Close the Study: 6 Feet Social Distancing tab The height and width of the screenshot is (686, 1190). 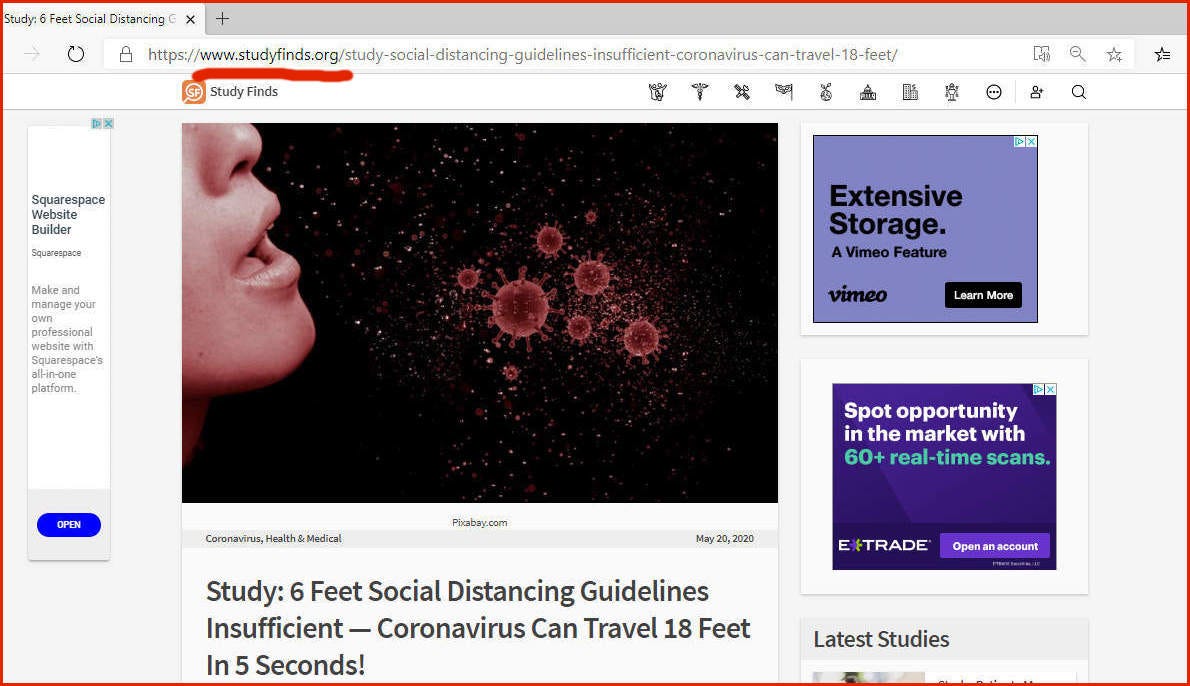pyautogui.click(x=190, y=20)
